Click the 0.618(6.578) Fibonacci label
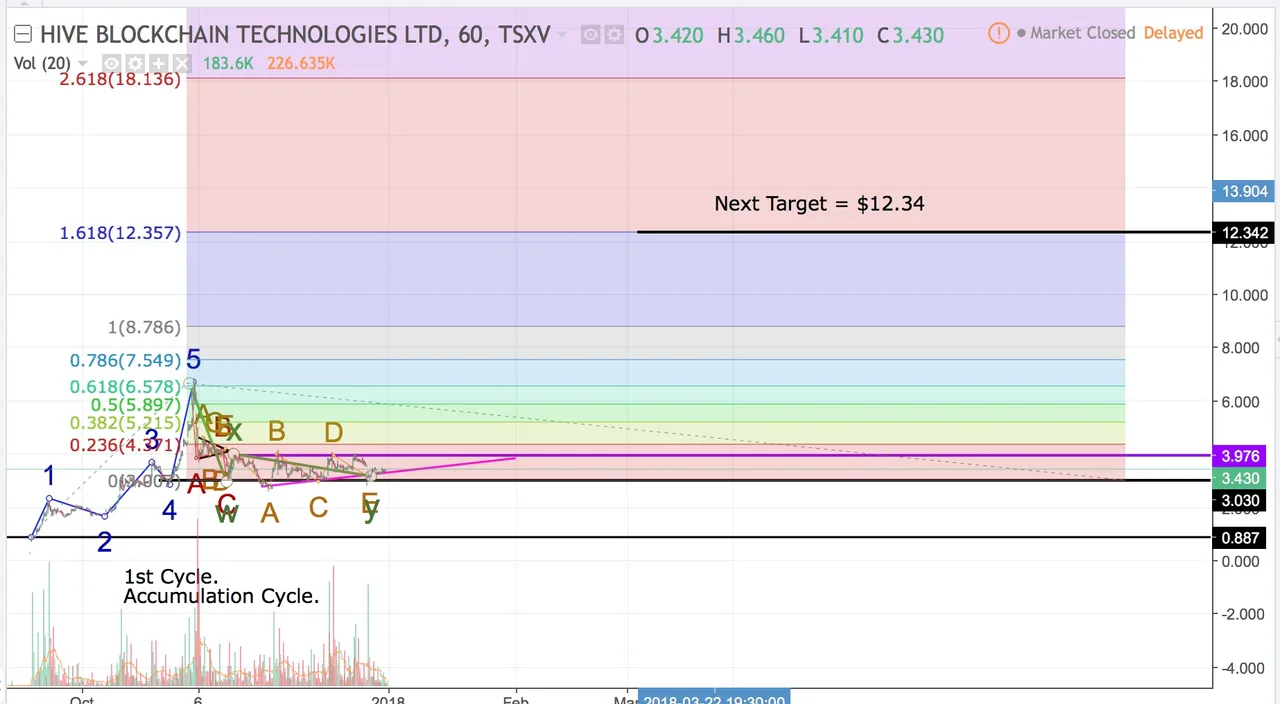Viewport: 1280px width, 704px height. [x=125, y=387]
